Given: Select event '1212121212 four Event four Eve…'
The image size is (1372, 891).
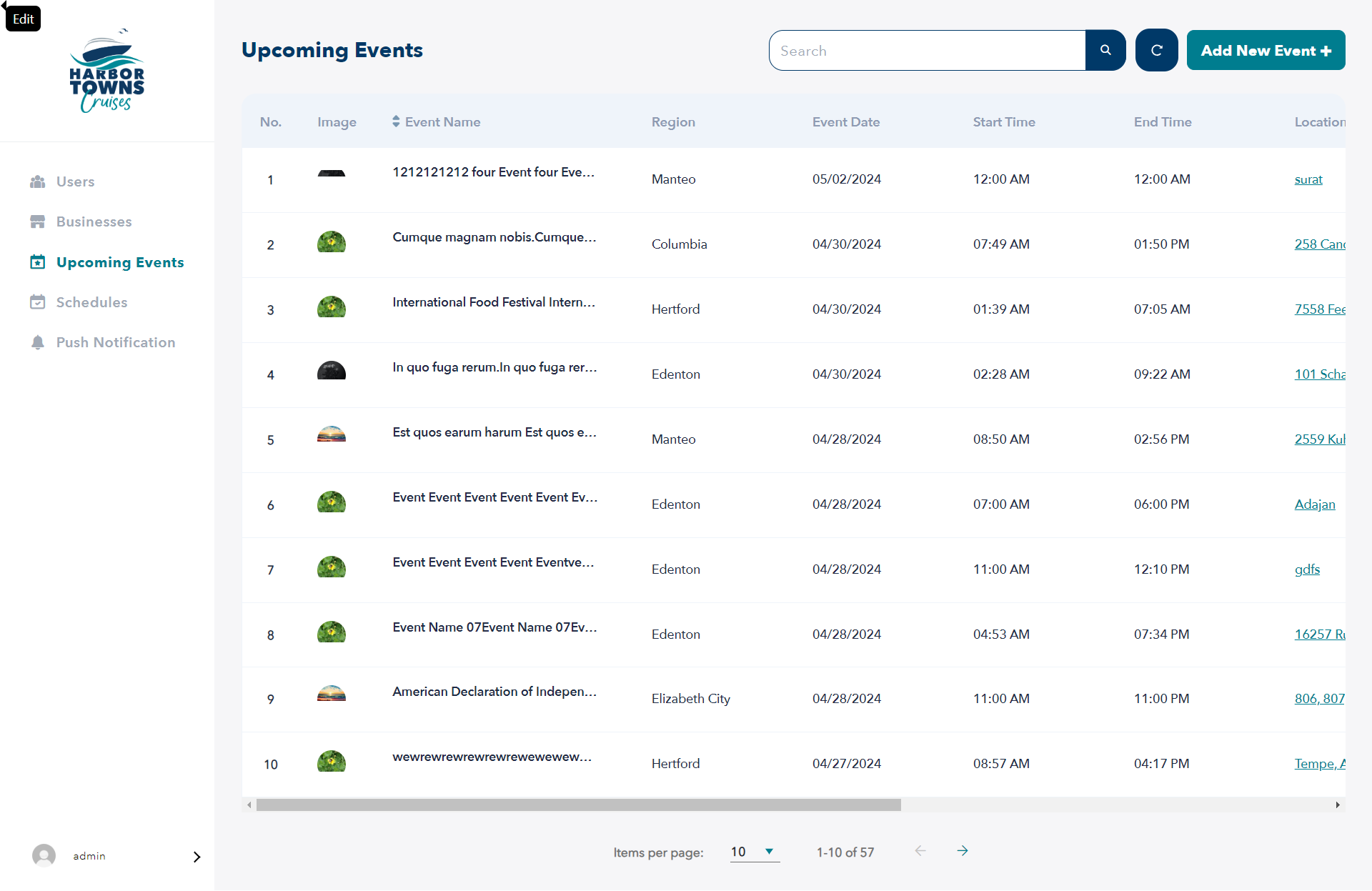Looking at the screenshot, I should pyautogui.click(x=493, y=172).
